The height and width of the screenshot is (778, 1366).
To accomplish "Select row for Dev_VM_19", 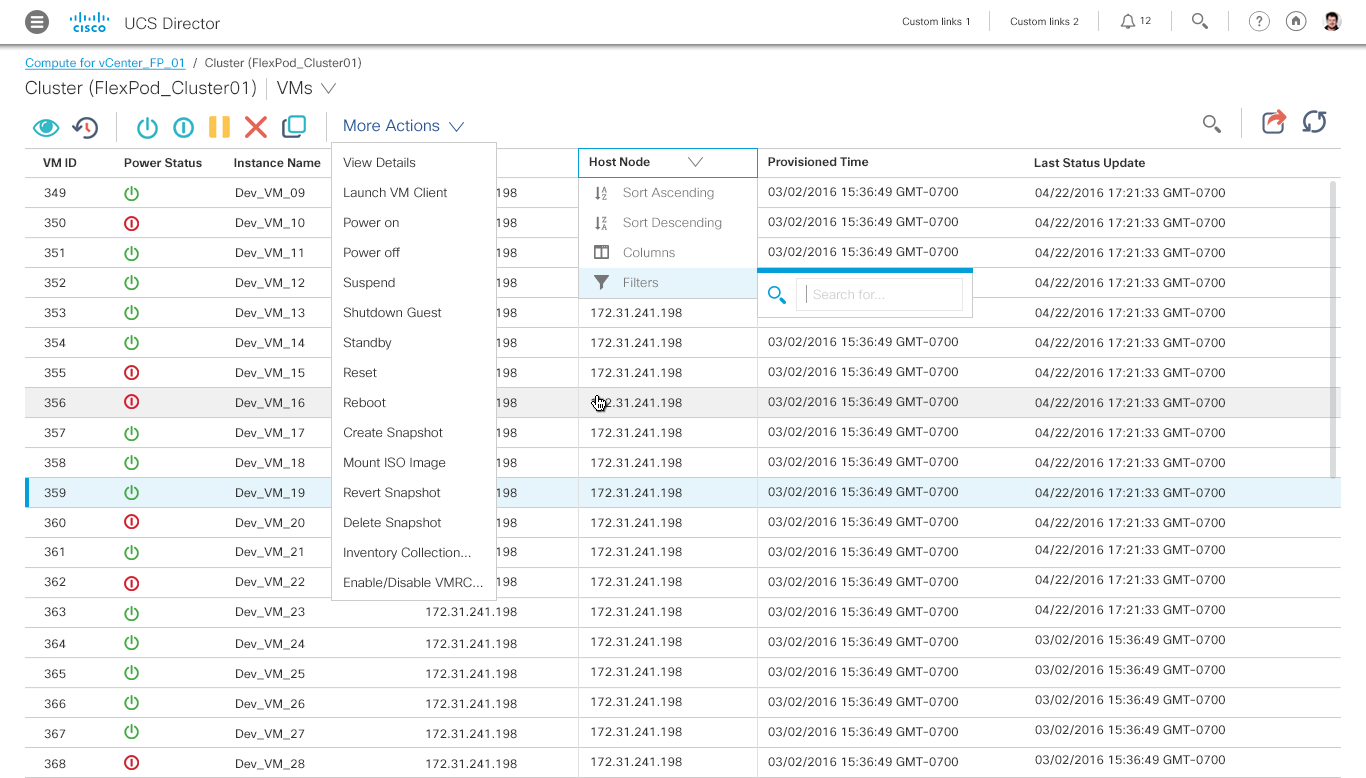I will pos(683,493).
